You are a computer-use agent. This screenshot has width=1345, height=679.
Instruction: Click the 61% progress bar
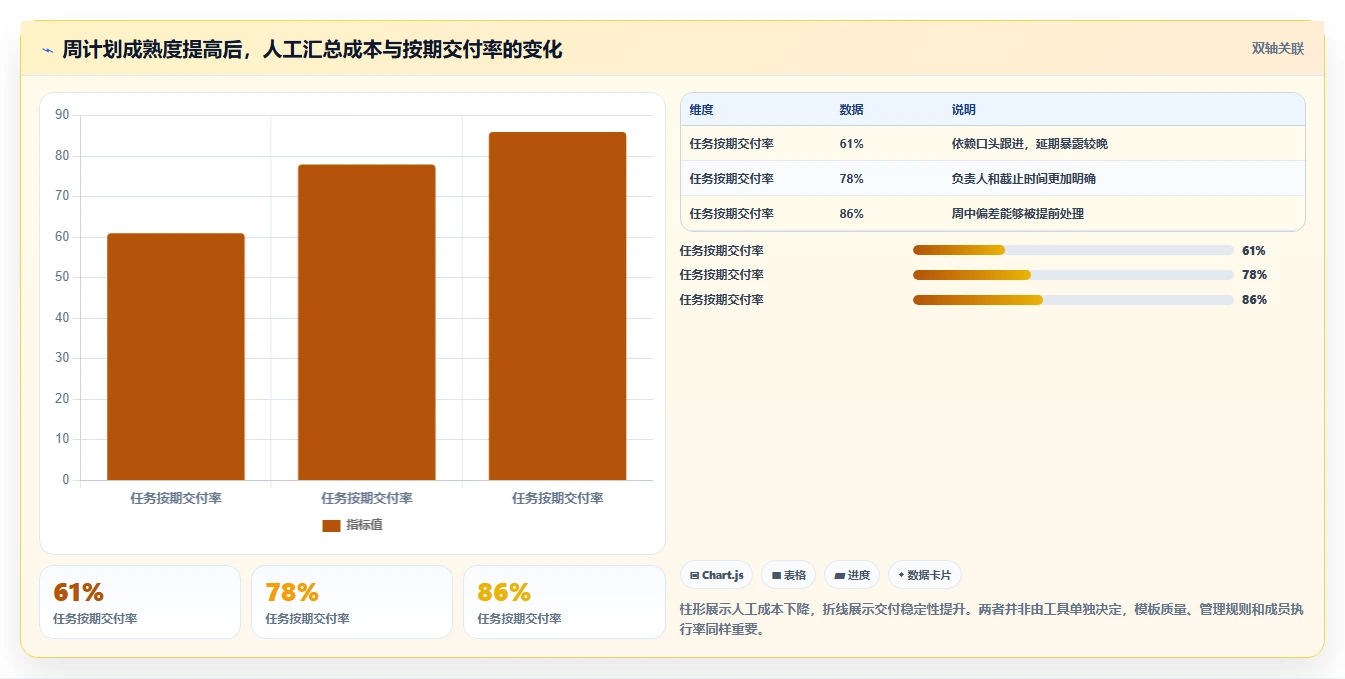pyautogui.click(x=1073, y=250)
